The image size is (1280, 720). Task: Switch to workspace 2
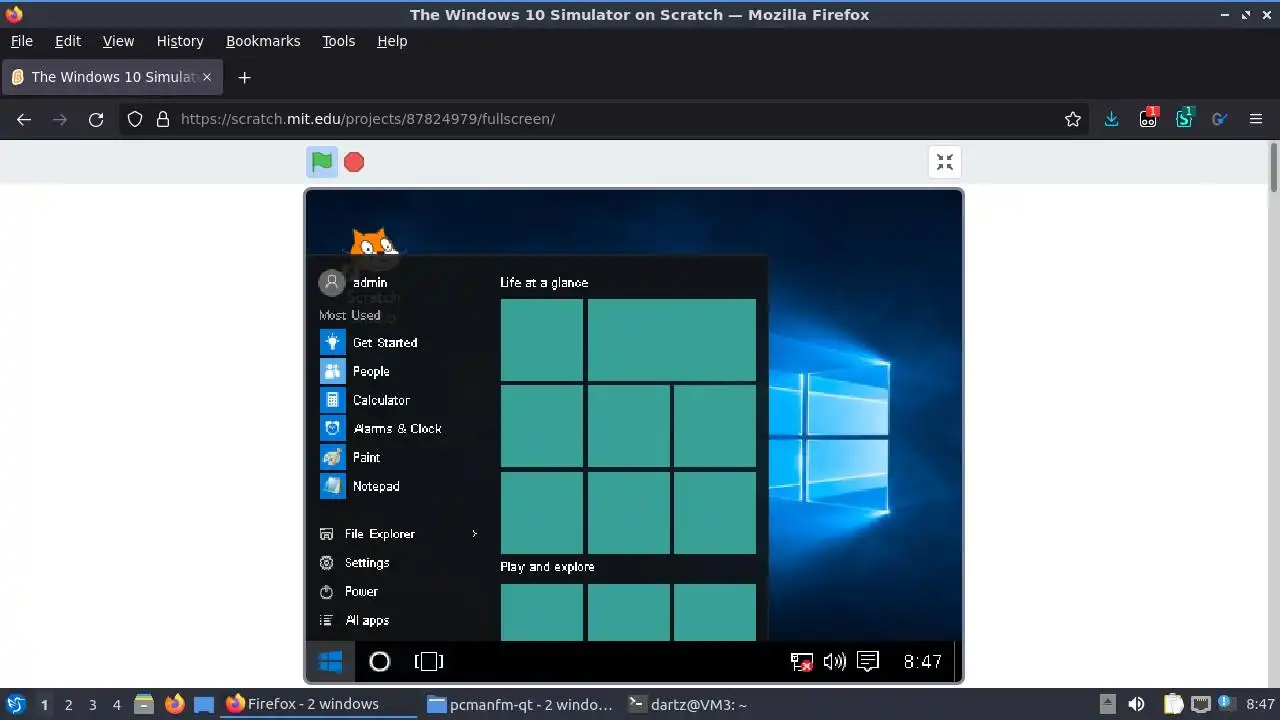coord(68,705)
